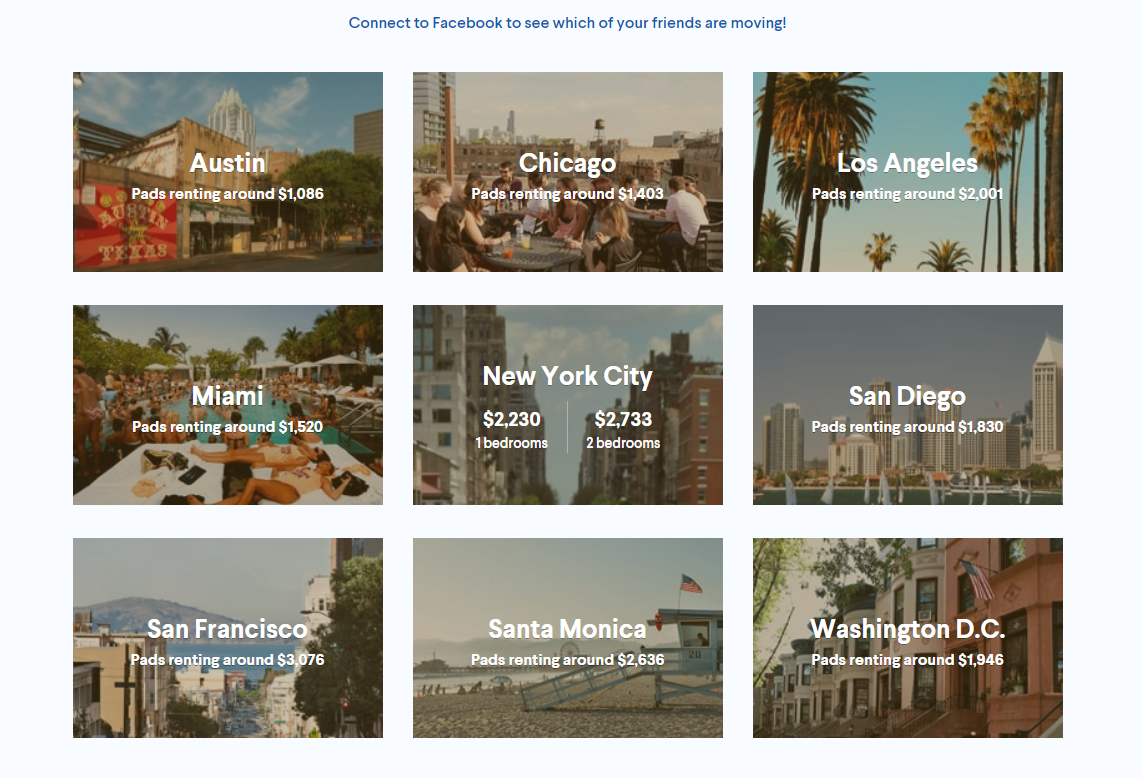Click the 'Pads renting around $2,636' text
This screenshot has height=779, width=1142.
(x=567, y=660)
